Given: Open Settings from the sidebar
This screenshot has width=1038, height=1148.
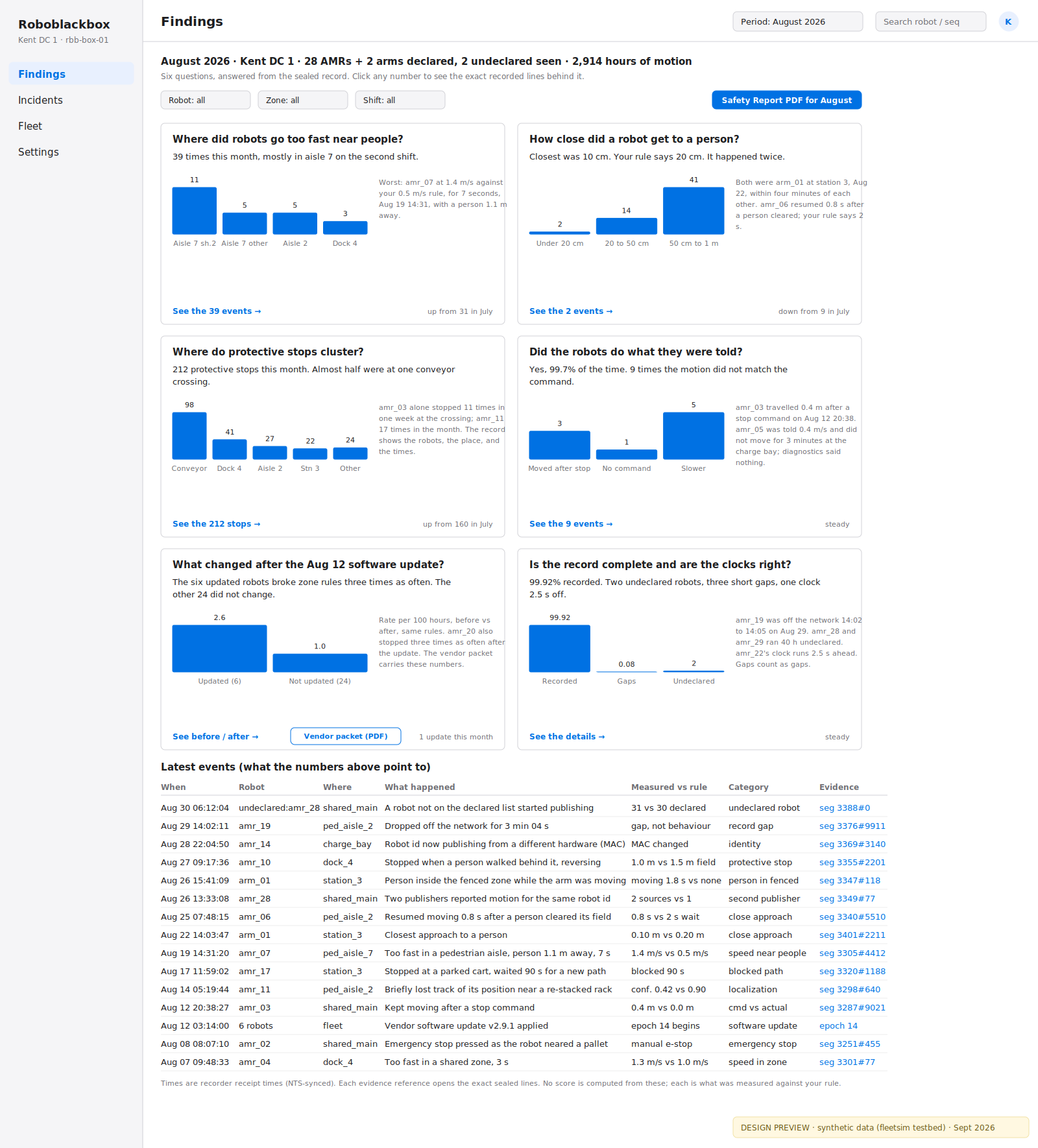Looking at the screenshot, I should (38, 152).
